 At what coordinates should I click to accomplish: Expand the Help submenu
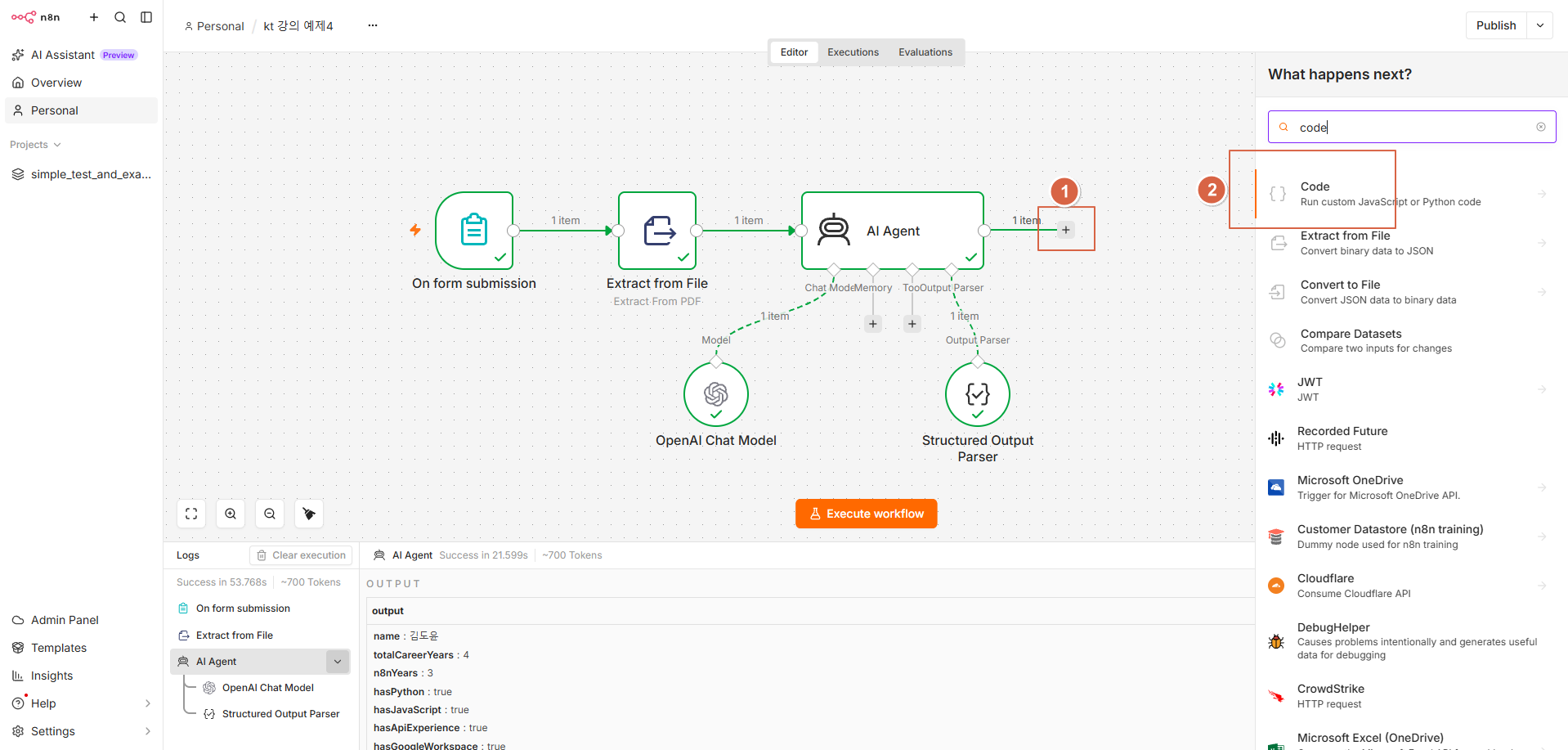148,703
